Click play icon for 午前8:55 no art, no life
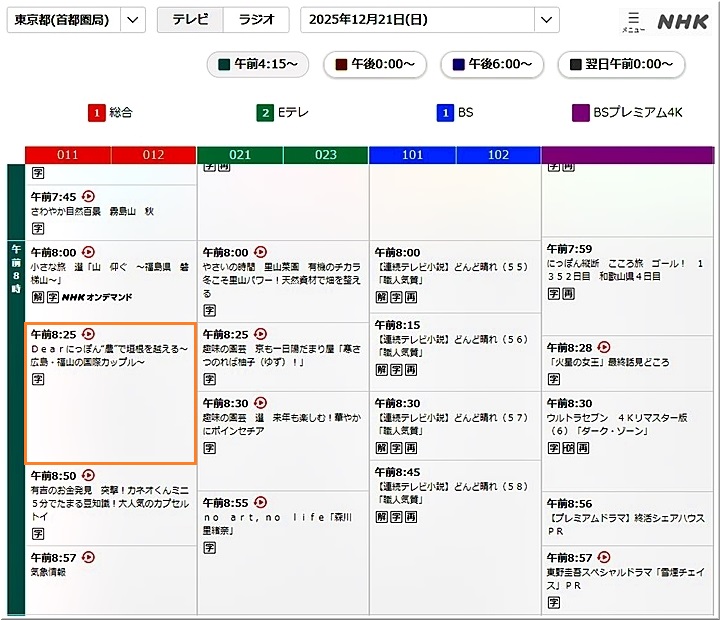The height and width of the screenshot is (620, 720). pyautogui.click(x=260, y=502)
